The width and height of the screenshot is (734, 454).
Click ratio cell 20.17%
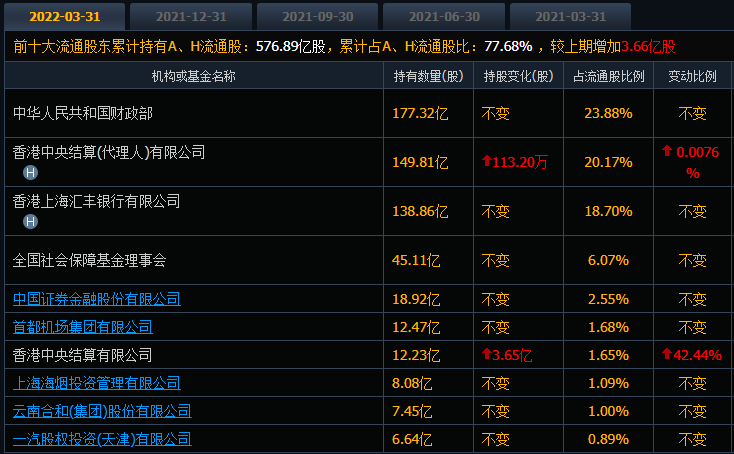(x=608, y=162)
